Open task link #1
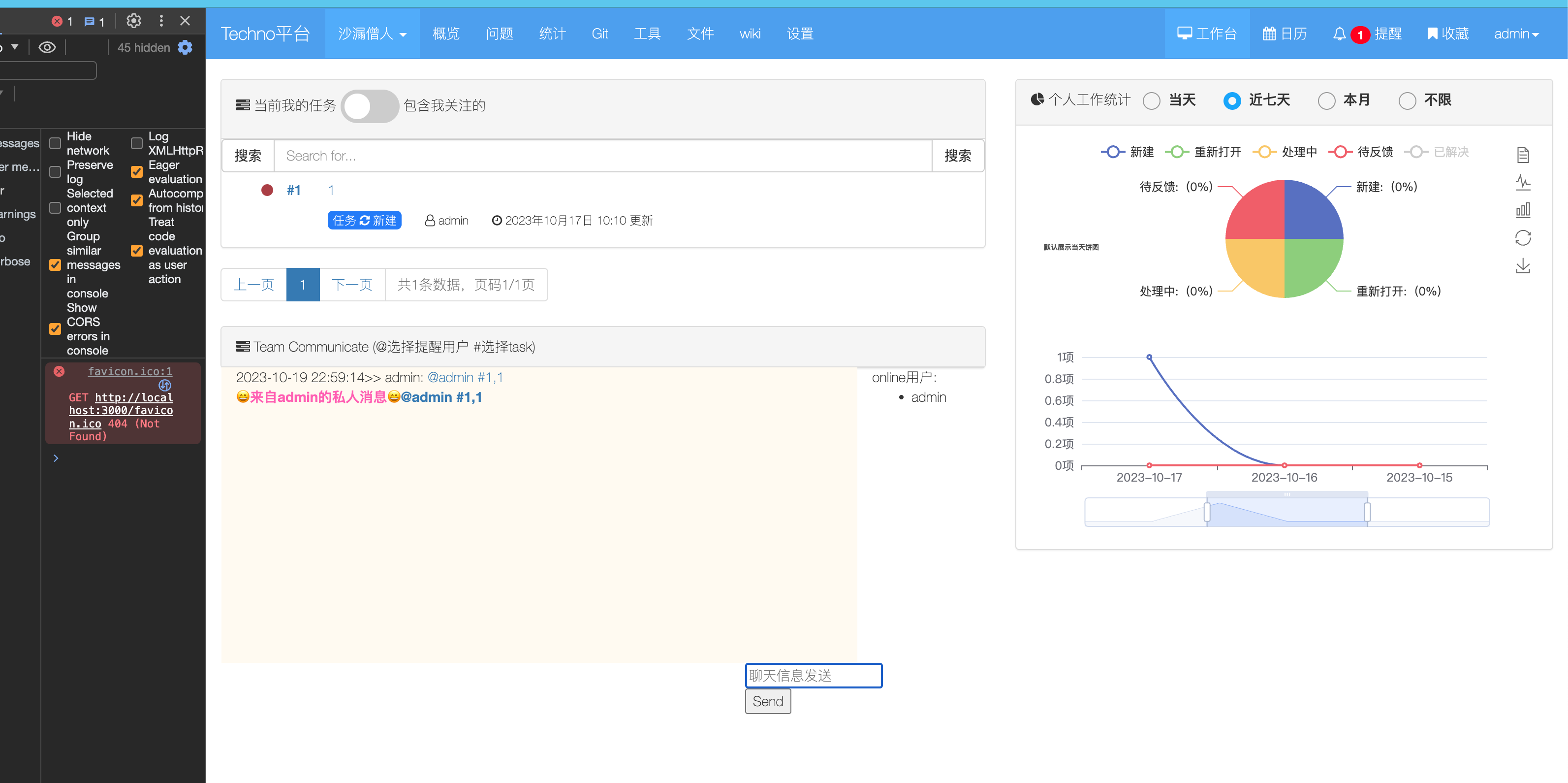1568x783 pixels. 293,191
